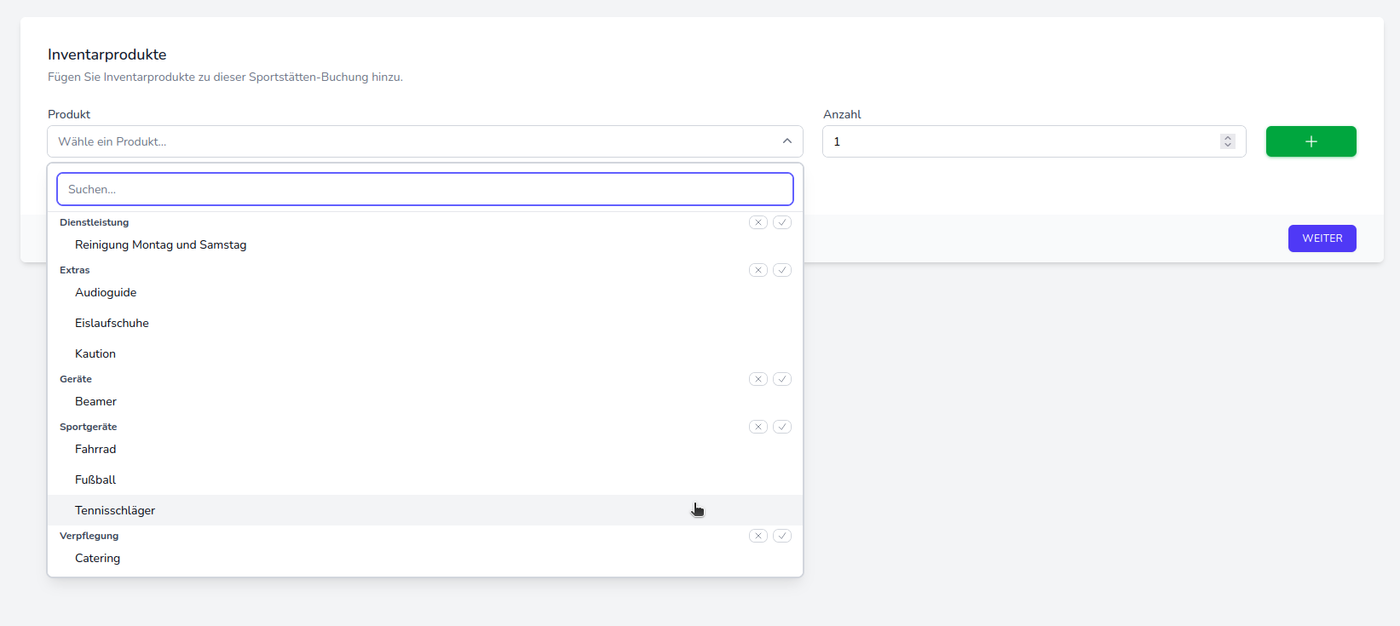Click the checkmark icon beside Geräte group
This screenshot has height=626, width=1400.
coord(782,379)
